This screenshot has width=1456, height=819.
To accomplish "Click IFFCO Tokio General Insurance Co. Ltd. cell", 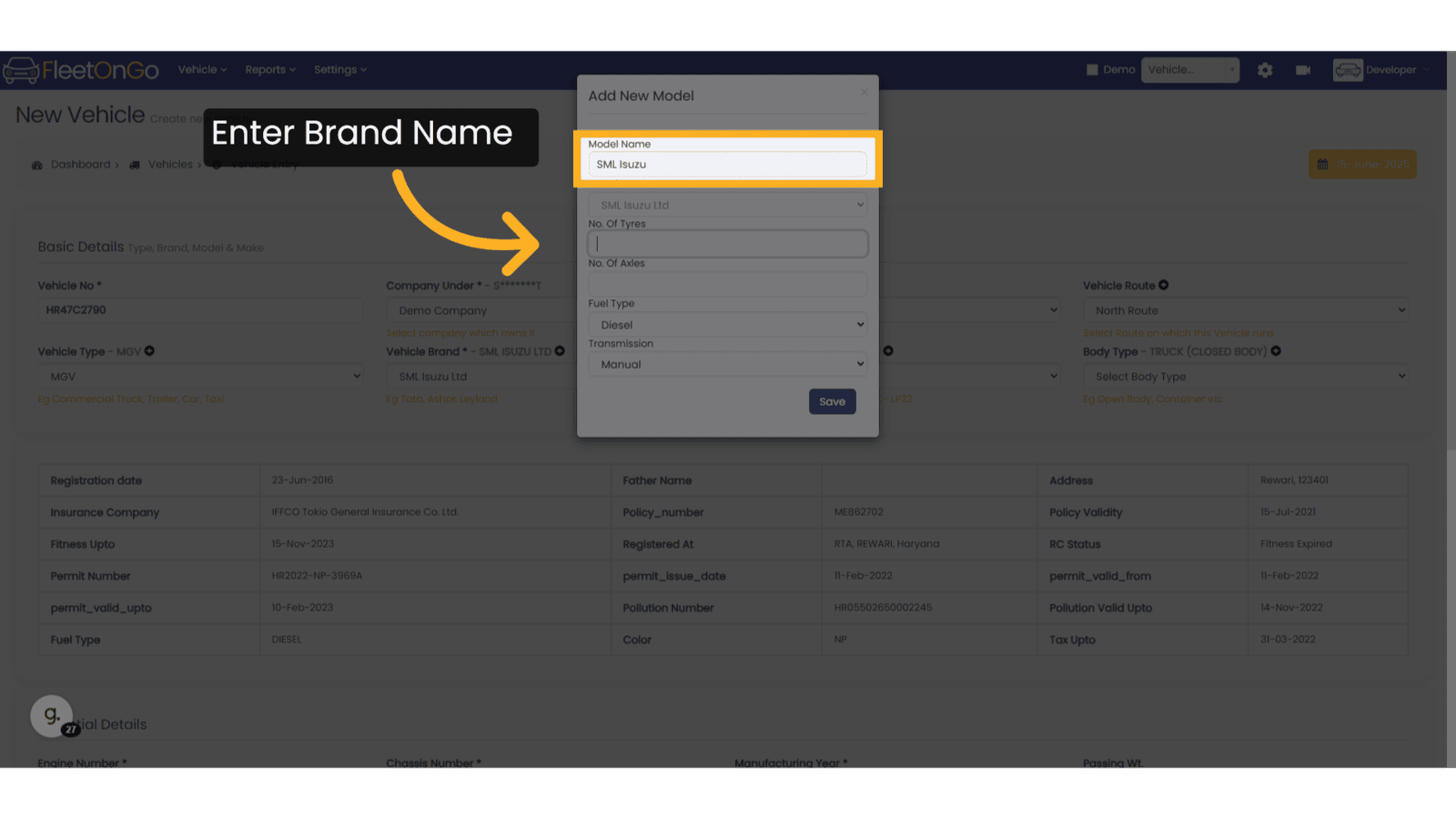I will tap(365, 512).
